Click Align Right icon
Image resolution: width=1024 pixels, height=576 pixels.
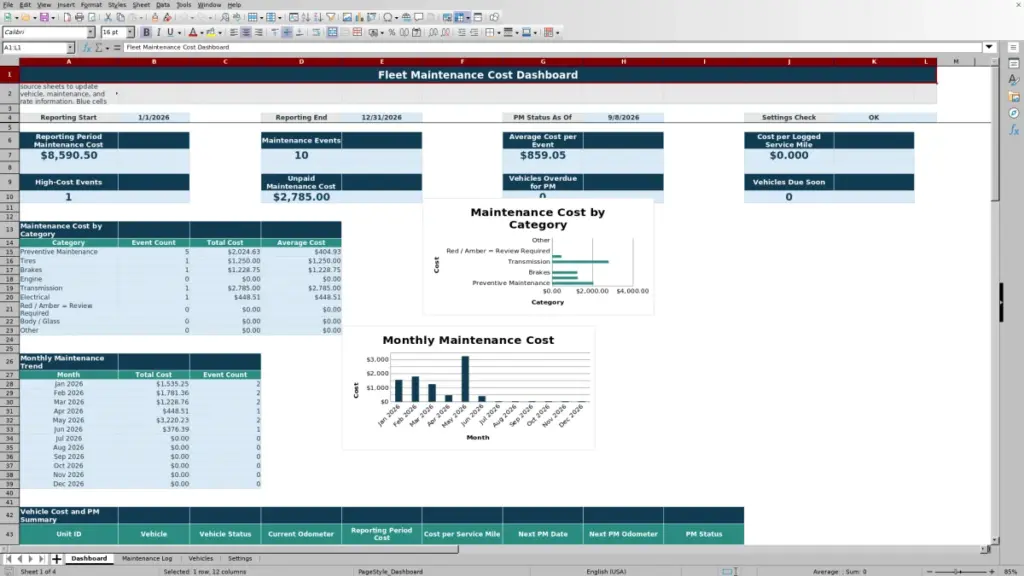click(x=259, y=32)
